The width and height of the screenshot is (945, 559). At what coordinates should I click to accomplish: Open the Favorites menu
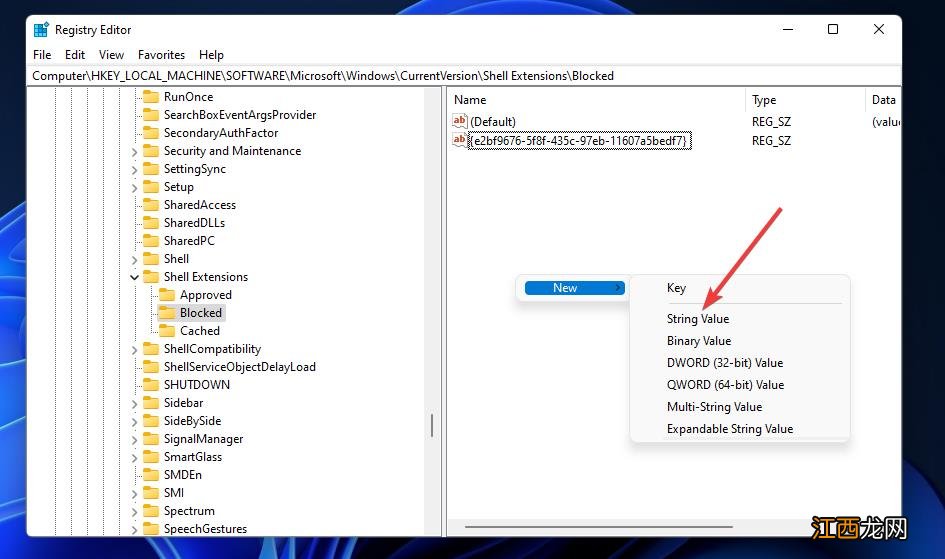(161, 55)
